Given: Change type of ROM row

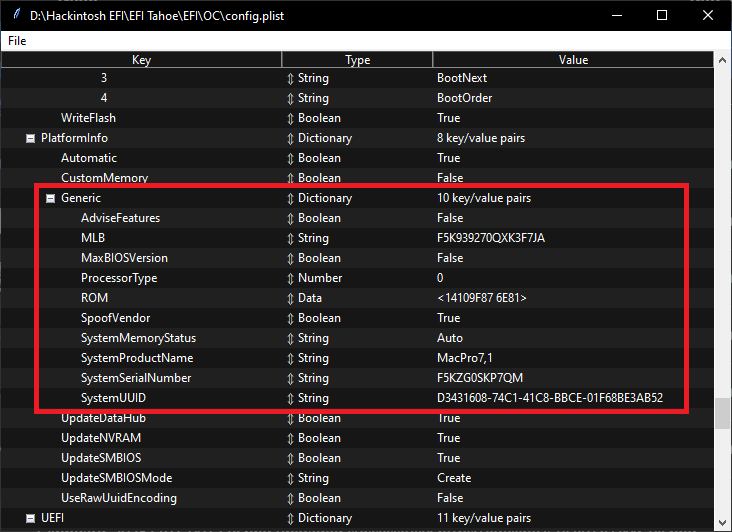Looking at the screenshot, I should 290,299.
